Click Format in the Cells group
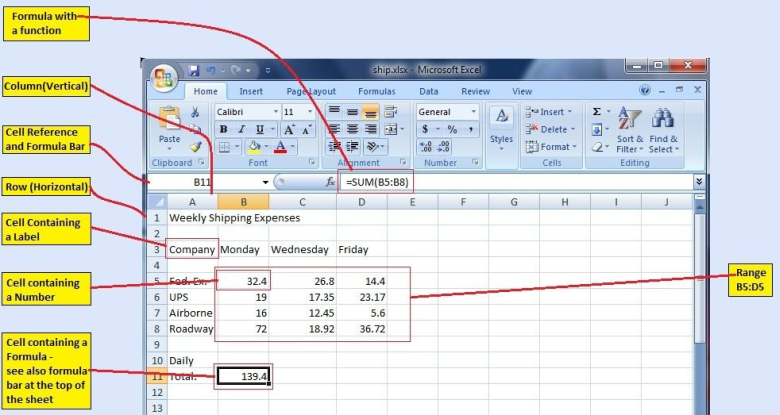 click(x=552, y=147)
